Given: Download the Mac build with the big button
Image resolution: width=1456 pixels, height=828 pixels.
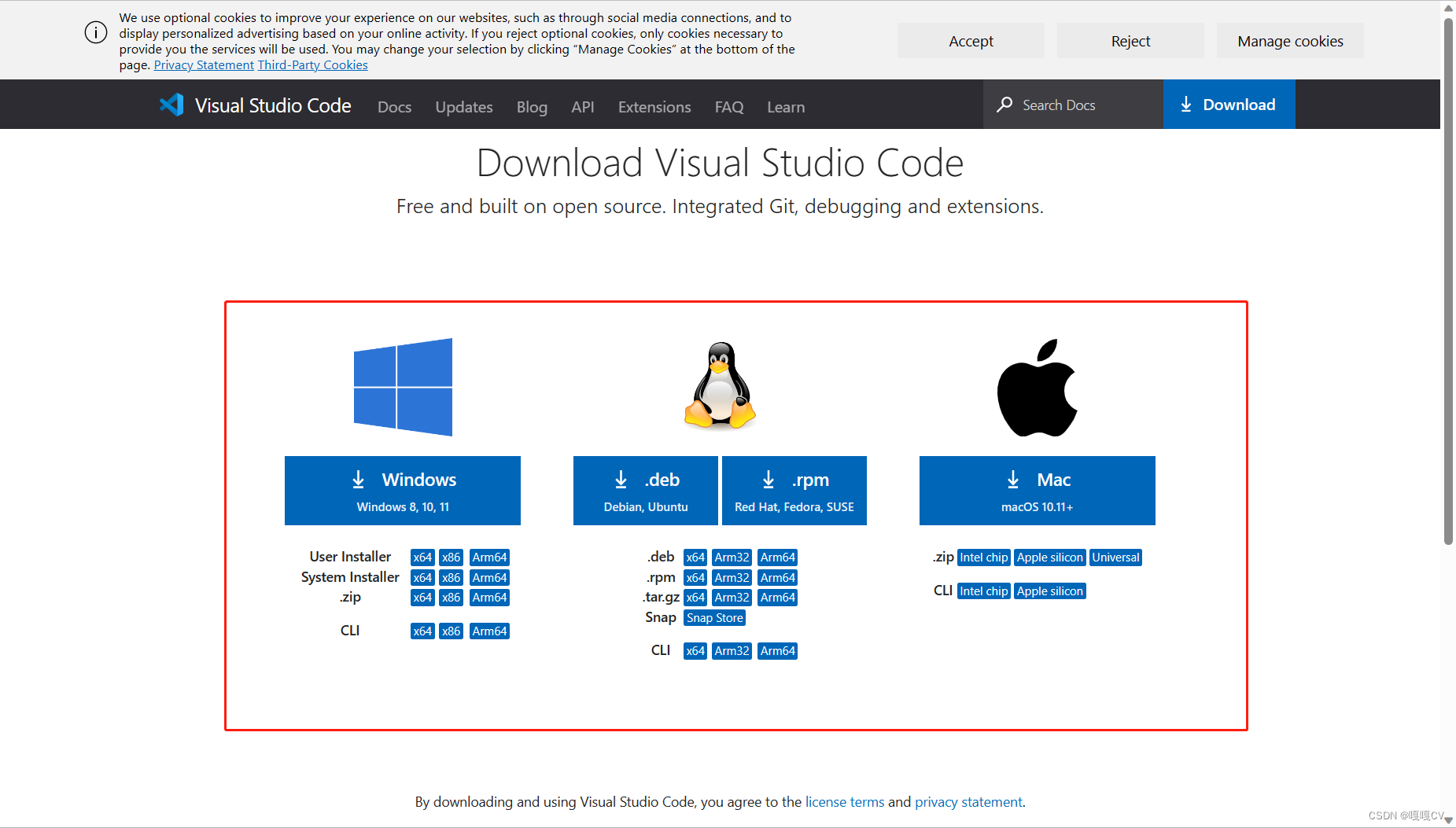Looking at the screenshot, I should pyautogui.click(x=1038, y=491).
